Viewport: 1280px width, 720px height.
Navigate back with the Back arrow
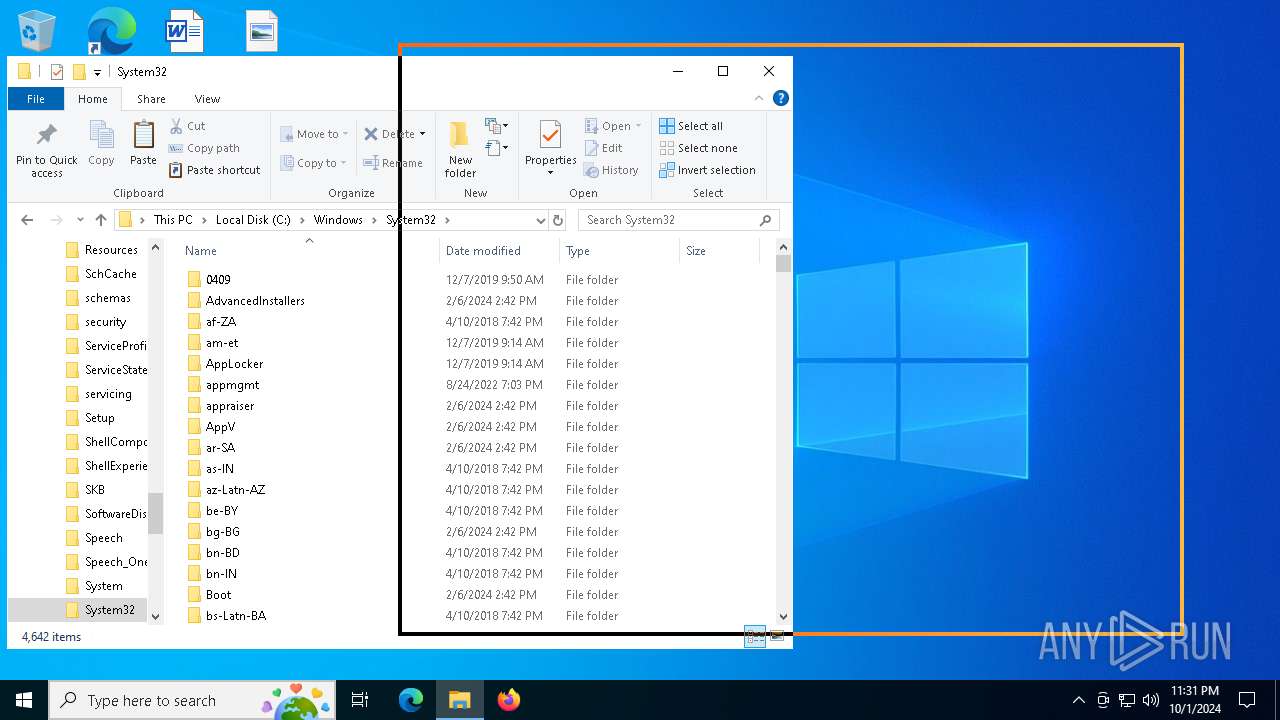(27, 220)
